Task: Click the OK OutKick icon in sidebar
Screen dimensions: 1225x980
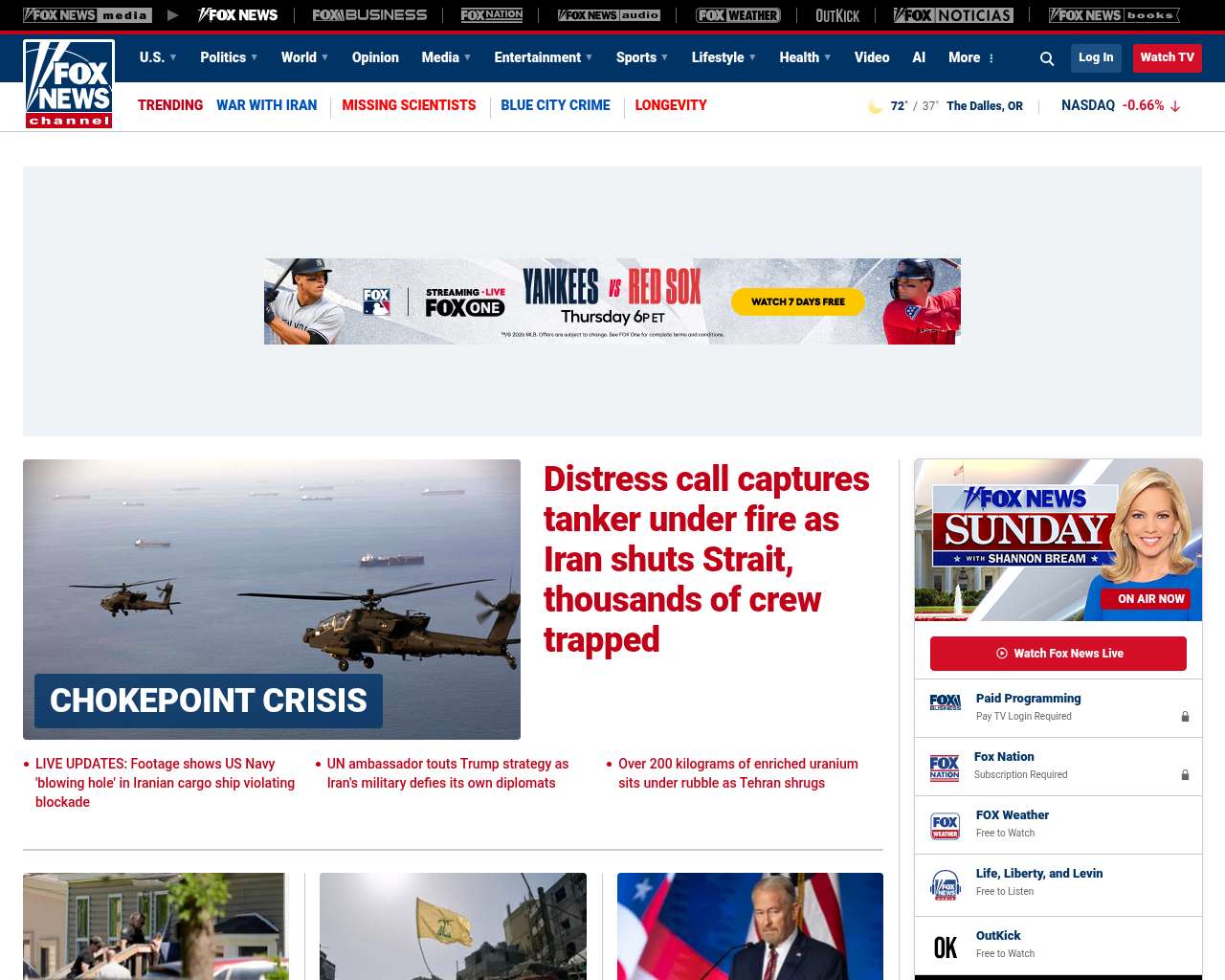Action: [x=946, y=947]
